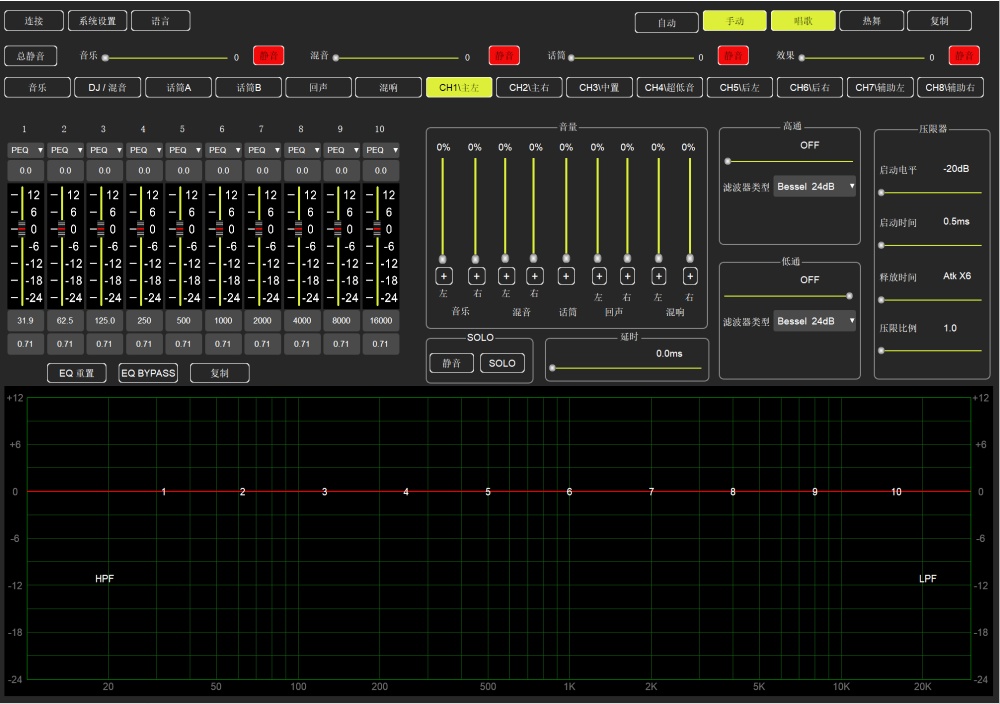1000x704 pixels.
Task: Open the PEQ type dropdown for band 1
Action: coord(25,150)
